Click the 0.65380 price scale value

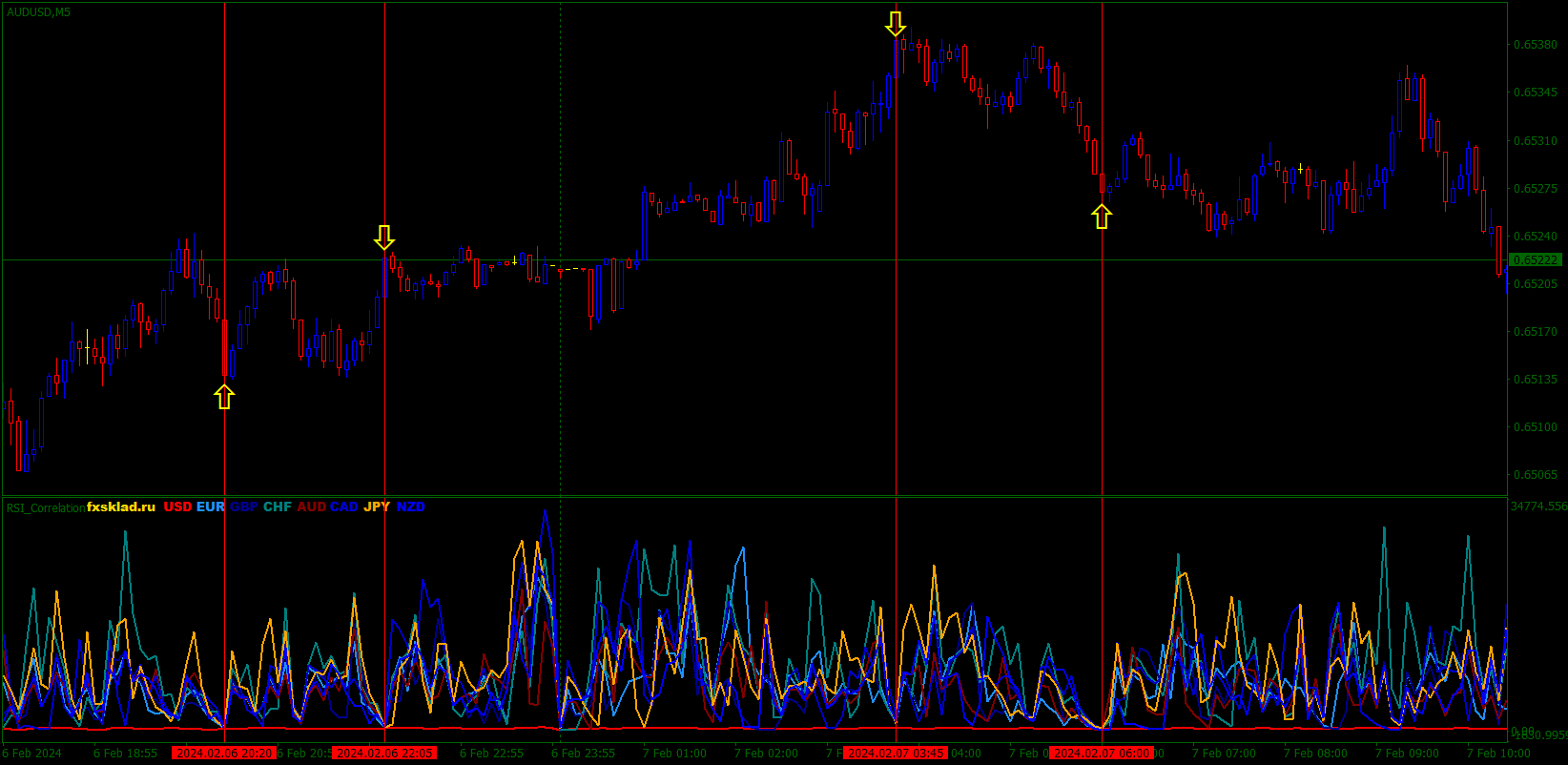pos(1536,45)
